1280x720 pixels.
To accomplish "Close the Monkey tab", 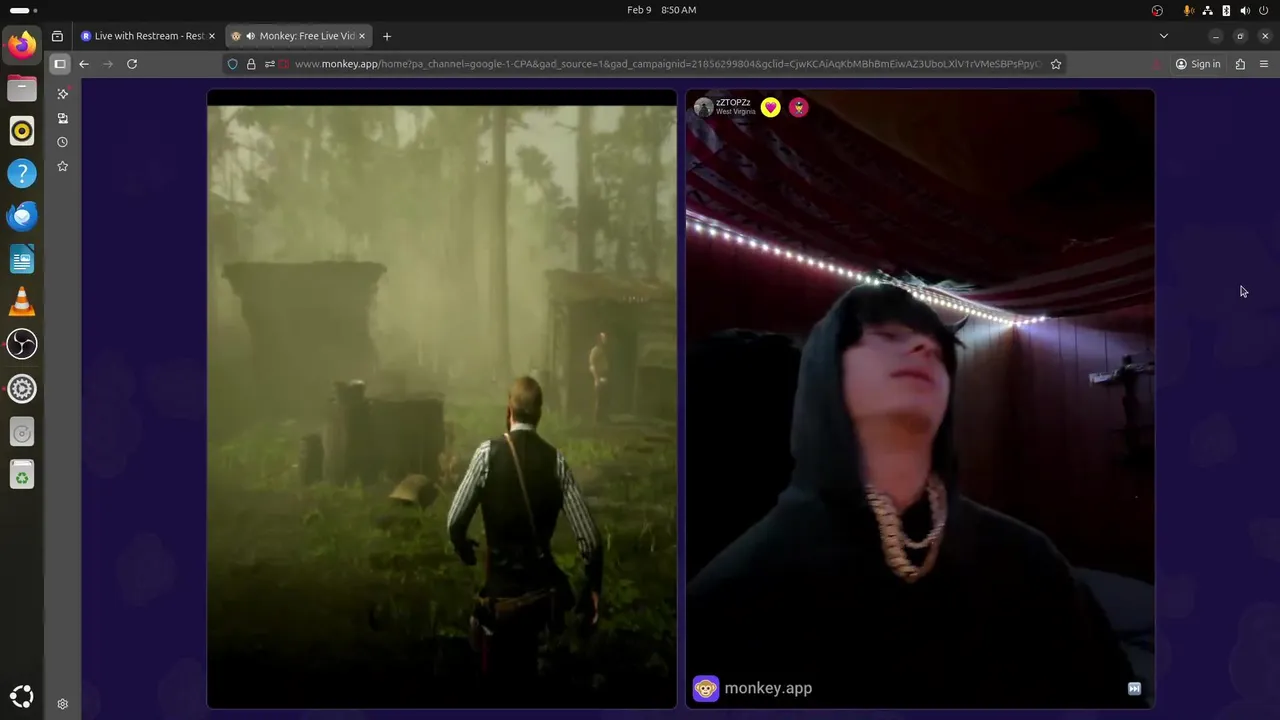I will 361,36.
